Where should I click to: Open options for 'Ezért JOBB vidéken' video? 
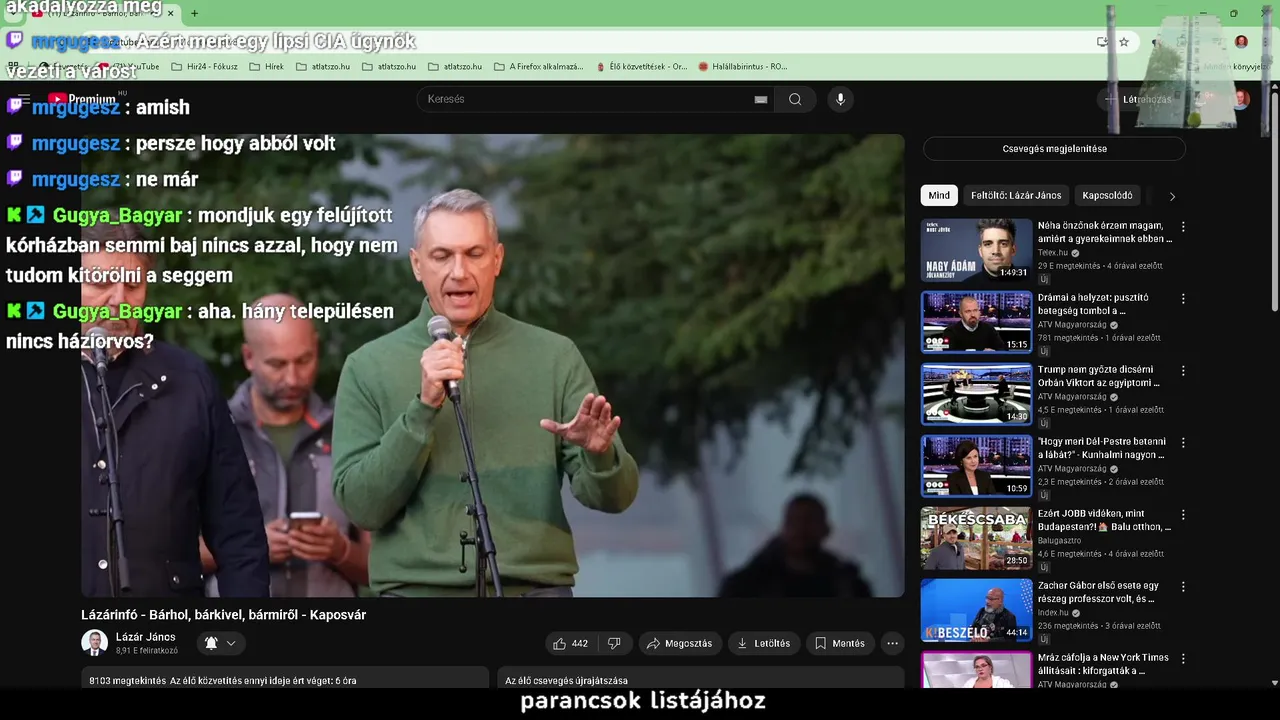(x=1183, y=515)
